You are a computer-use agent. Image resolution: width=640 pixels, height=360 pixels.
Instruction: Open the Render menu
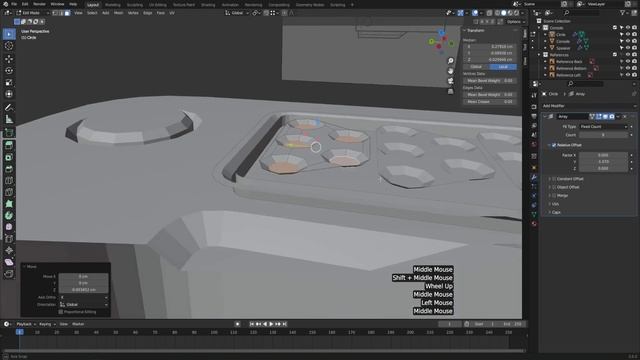click(40, 4)
